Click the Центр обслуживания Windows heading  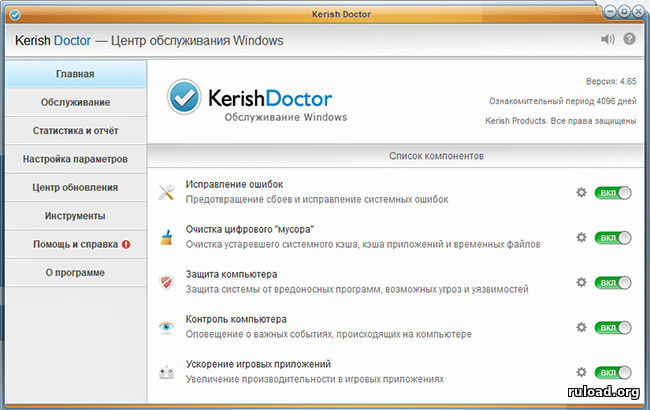click(x=197, y=41)
